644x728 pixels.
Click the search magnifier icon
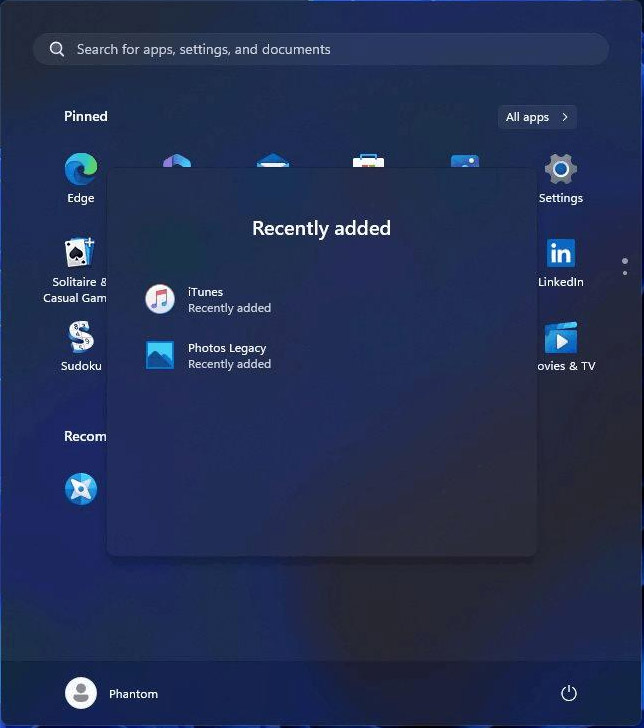coord(57,49)
